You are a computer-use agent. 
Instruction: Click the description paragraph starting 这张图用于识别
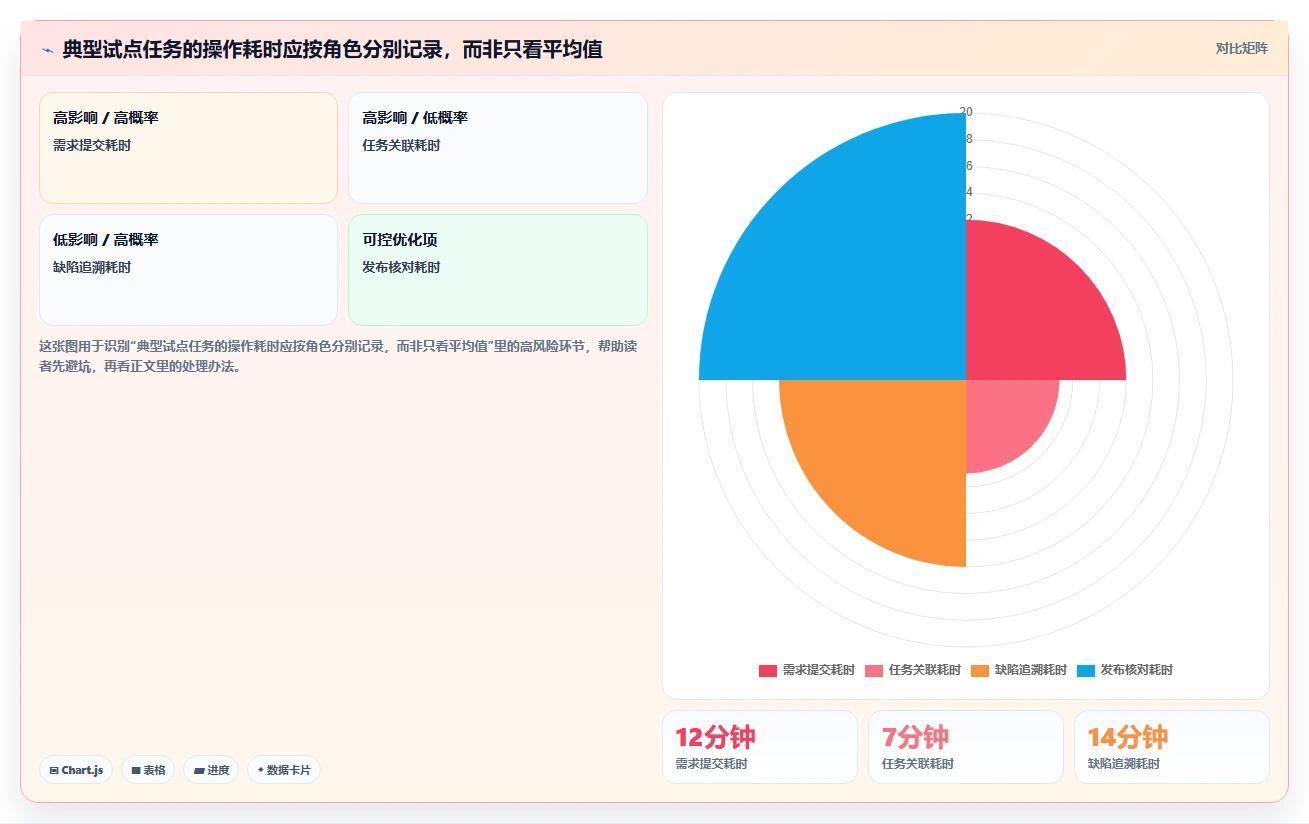click(339, 356)
